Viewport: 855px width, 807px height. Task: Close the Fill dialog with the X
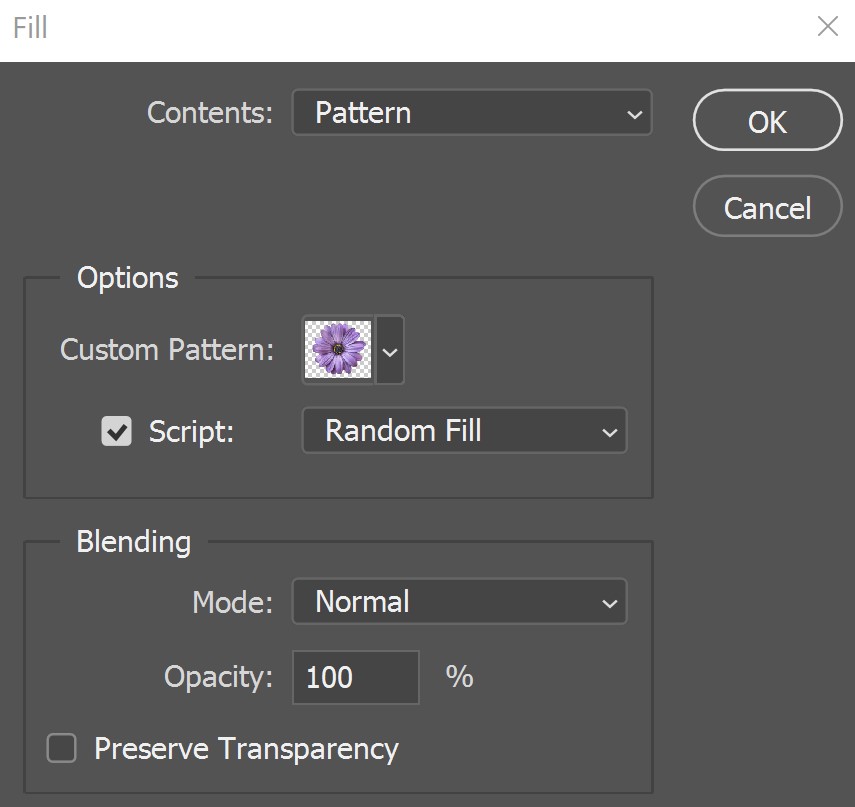(x=828, y=26)
